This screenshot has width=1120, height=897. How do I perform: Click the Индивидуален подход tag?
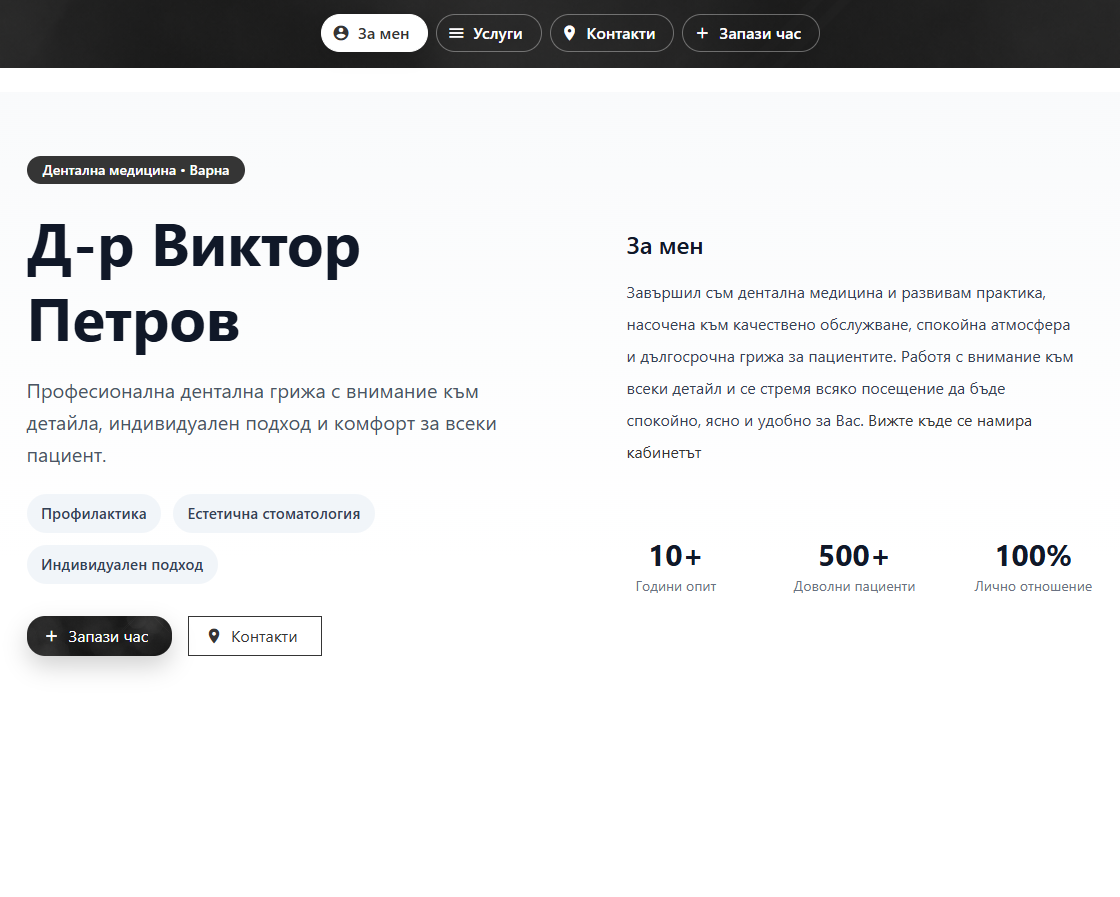[x=122, y=564]
